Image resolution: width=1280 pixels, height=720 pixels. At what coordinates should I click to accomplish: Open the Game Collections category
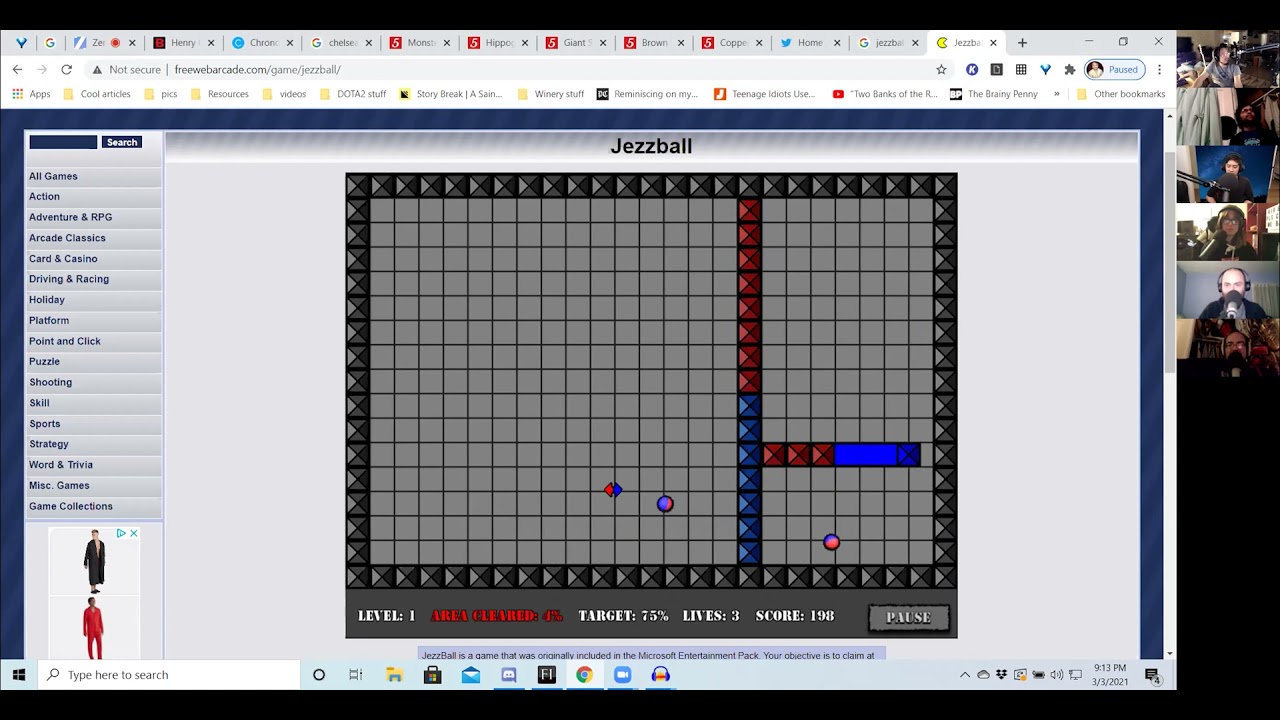pyautogui.click(x=94, y=506)
